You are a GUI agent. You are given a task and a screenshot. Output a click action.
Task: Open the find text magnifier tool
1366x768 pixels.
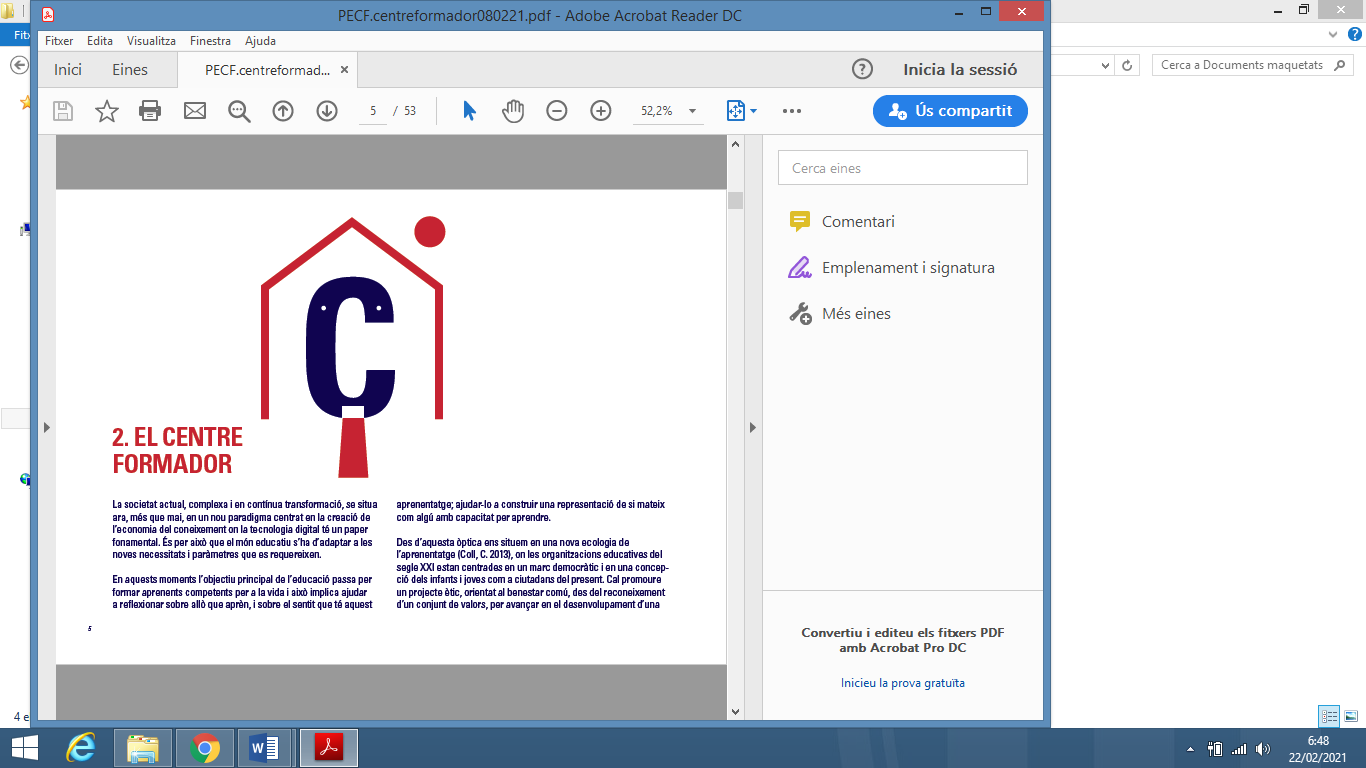pos(239,111)
